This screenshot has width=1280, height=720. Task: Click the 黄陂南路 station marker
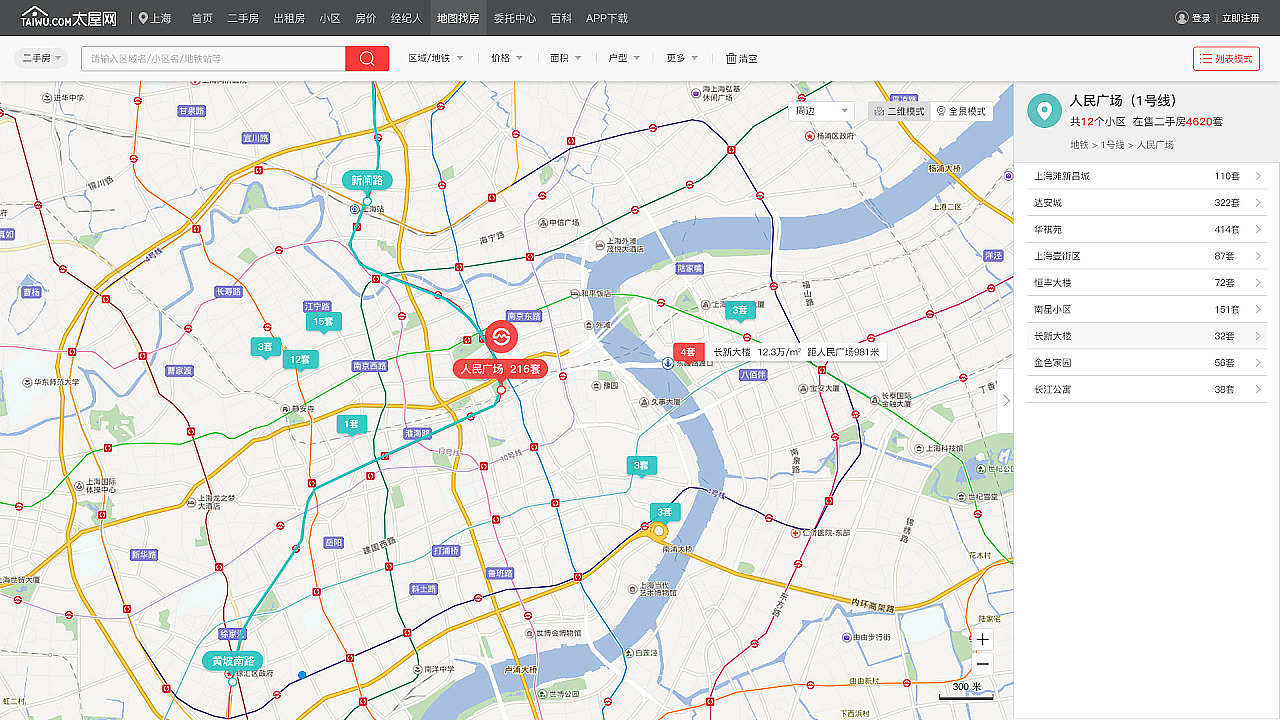pyautogui.click(x=233, y=661)
